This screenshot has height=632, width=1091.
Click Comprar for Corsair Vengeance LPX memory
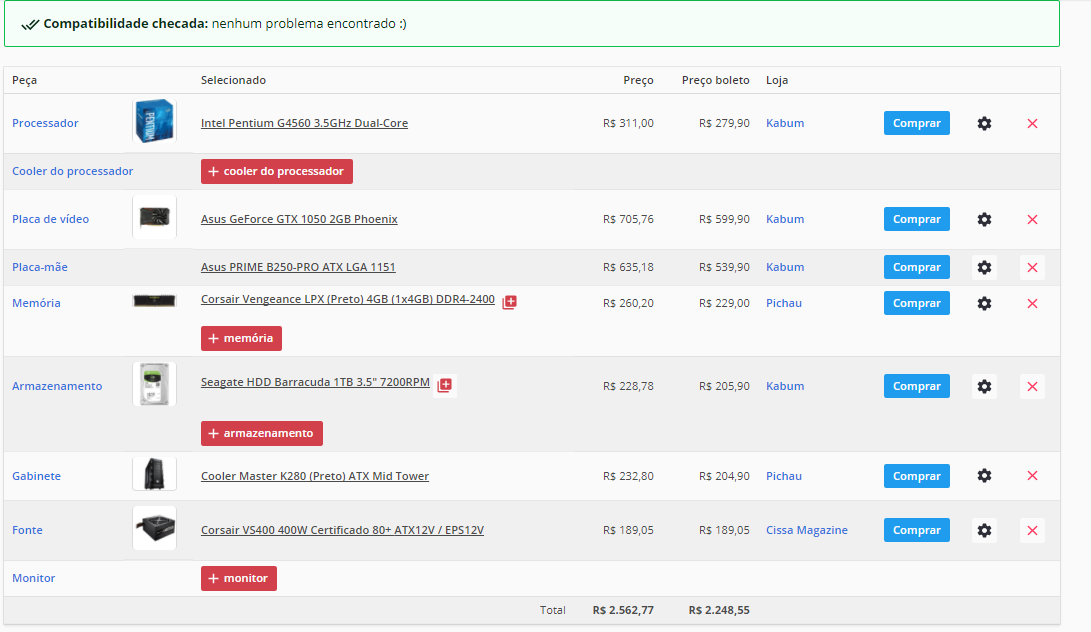tap(916, 303)
